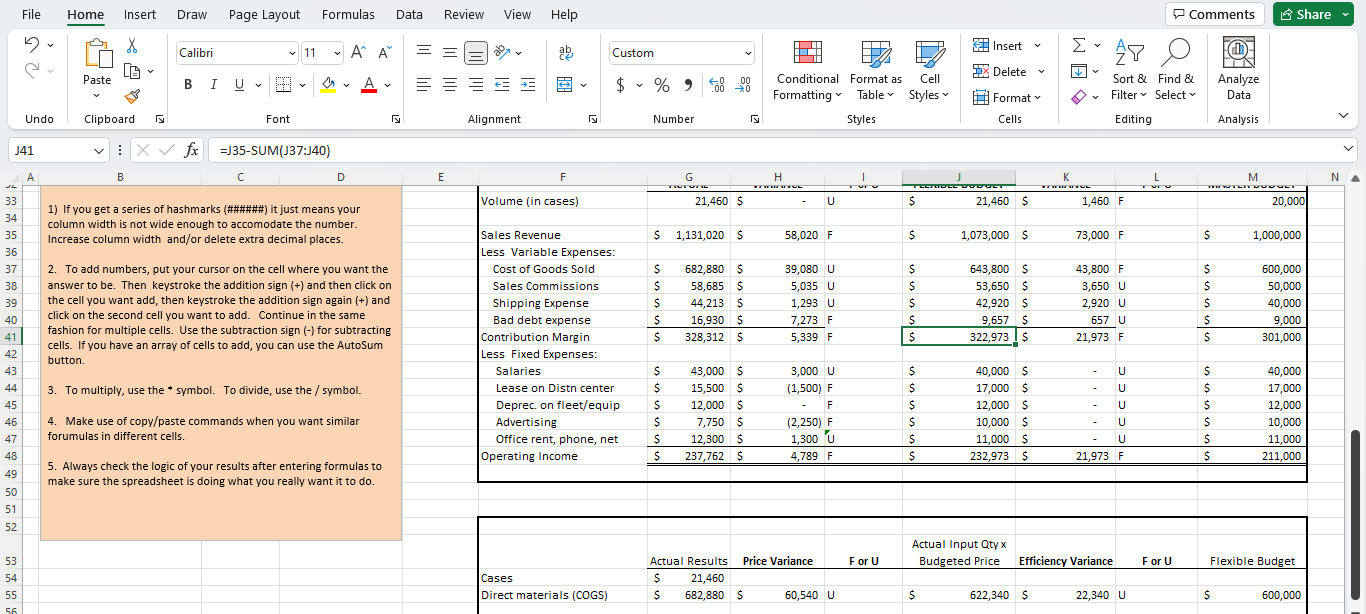Click the Merge & Center icon
The width and height of the screenshot is (1366, 614).
(565, 84)
